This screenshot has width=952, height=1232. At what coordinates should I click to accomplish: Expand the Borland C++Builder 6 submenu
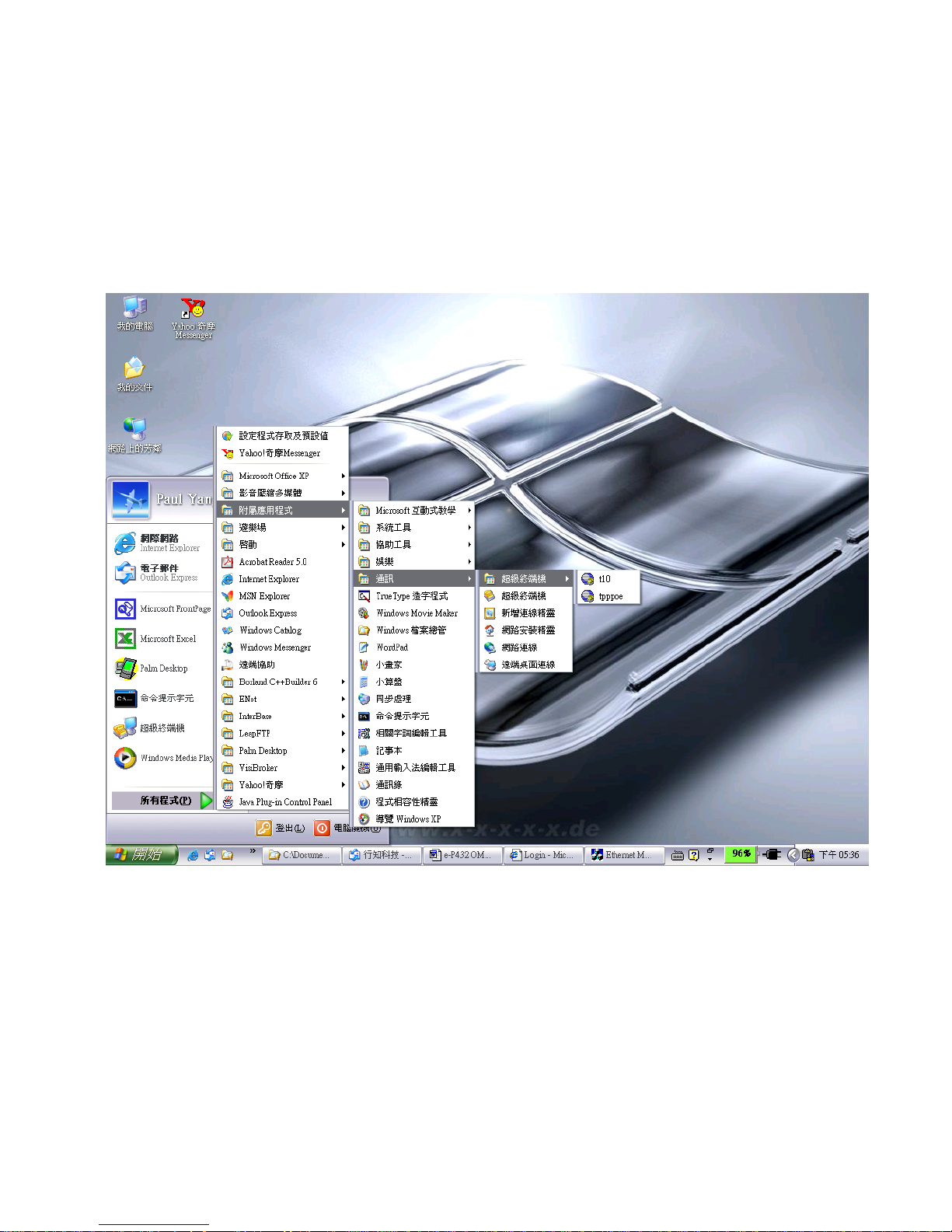coord(283,682)
